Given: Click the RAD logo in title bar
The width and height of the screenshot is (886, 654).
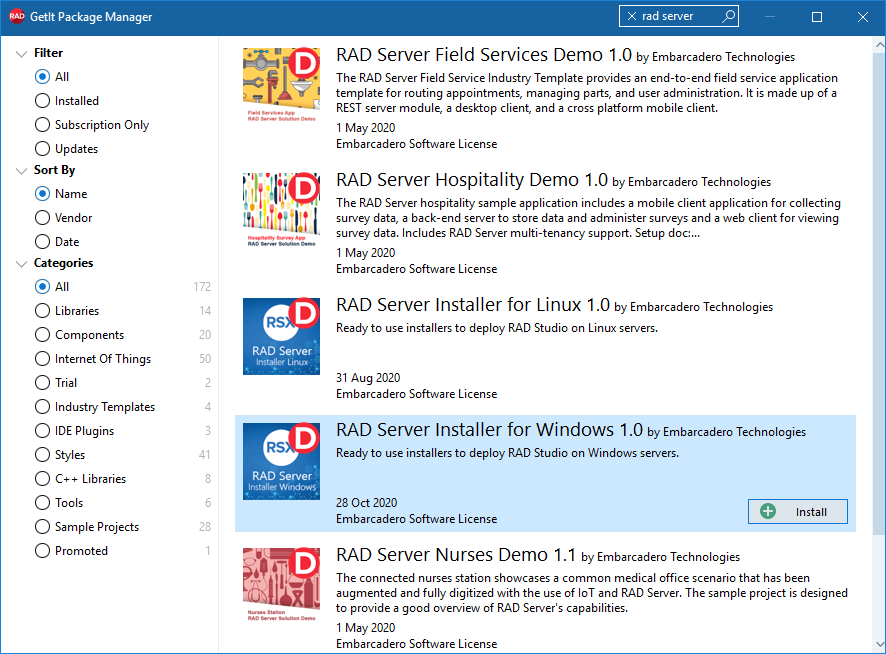Looking at the screenshot, I should point(16,16).
